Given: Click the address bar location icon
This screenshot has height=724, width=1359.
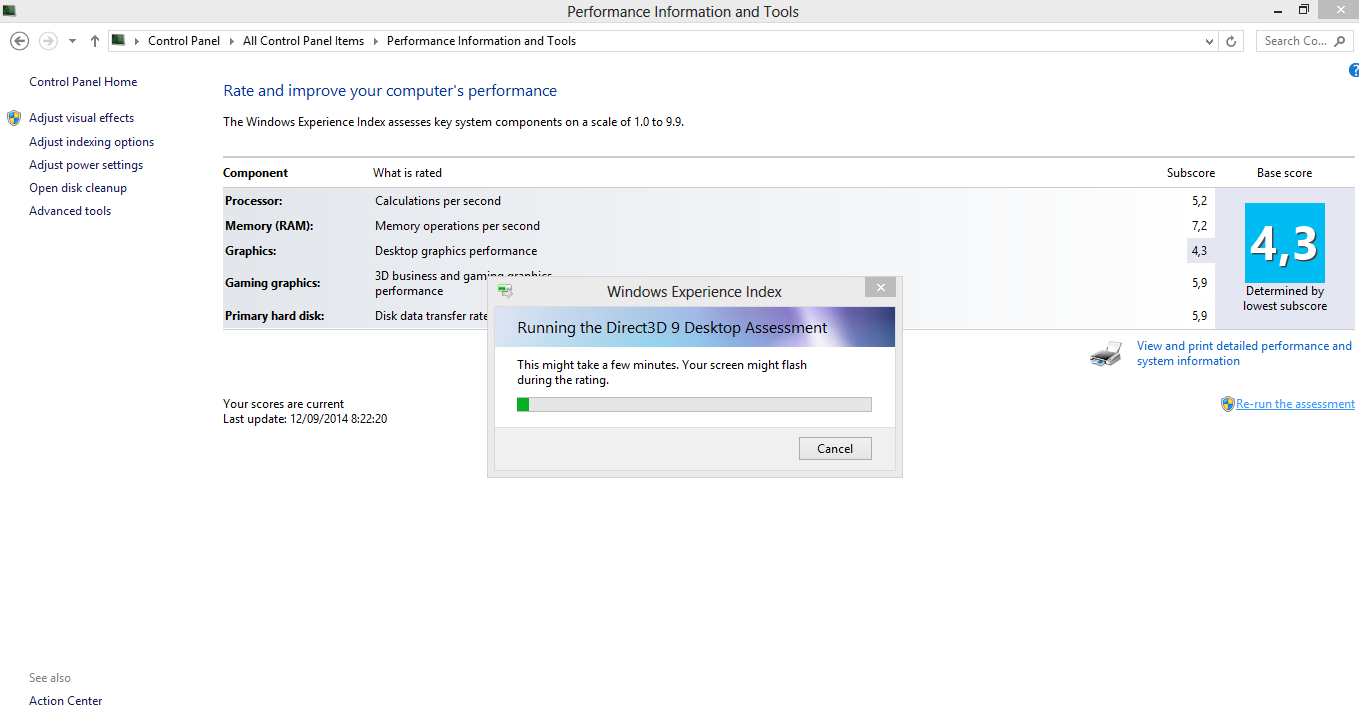Looking at the screenshot, I should 119,41.
